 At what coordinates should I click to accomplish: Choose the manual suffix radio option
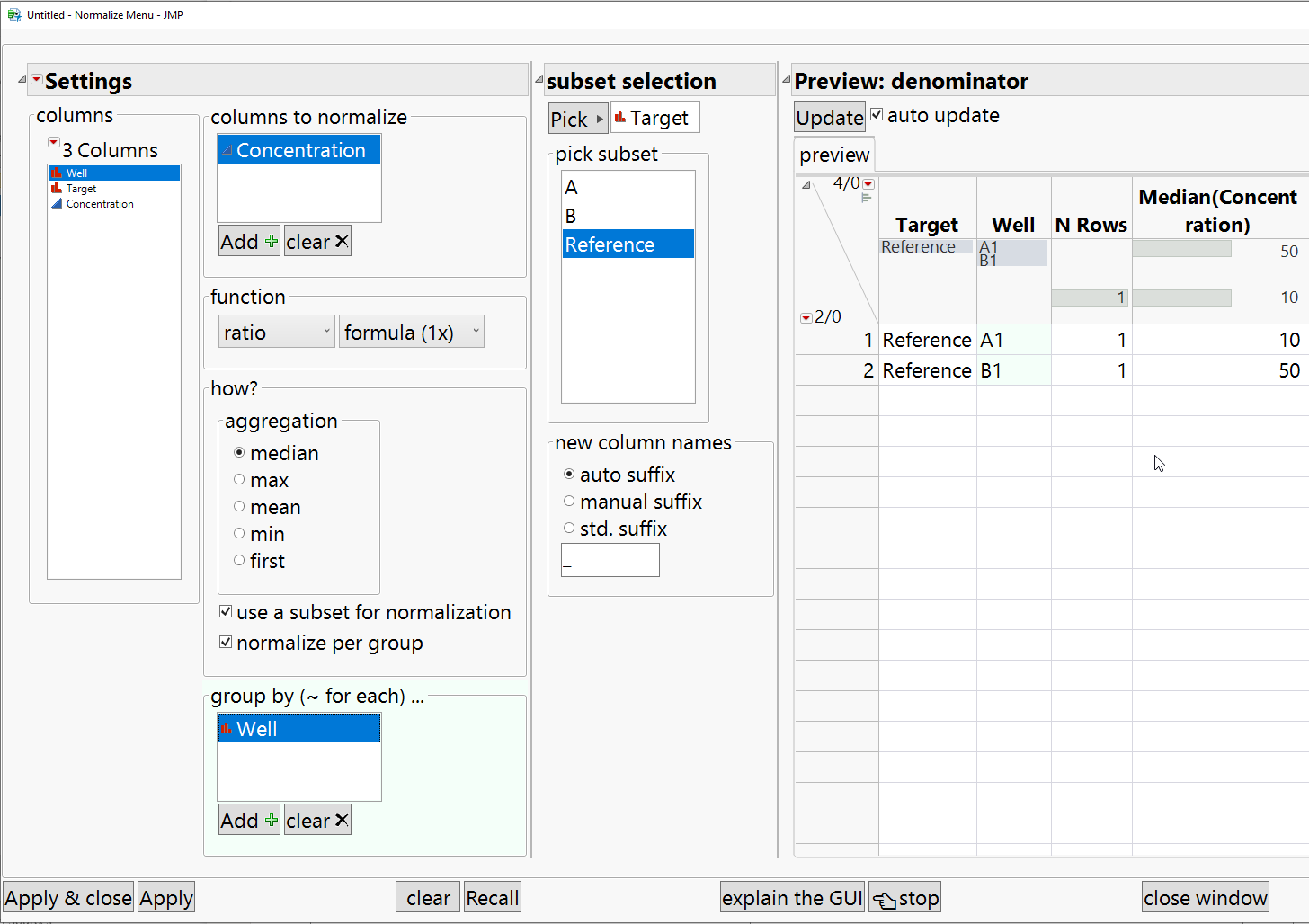(x=569, y=502)
